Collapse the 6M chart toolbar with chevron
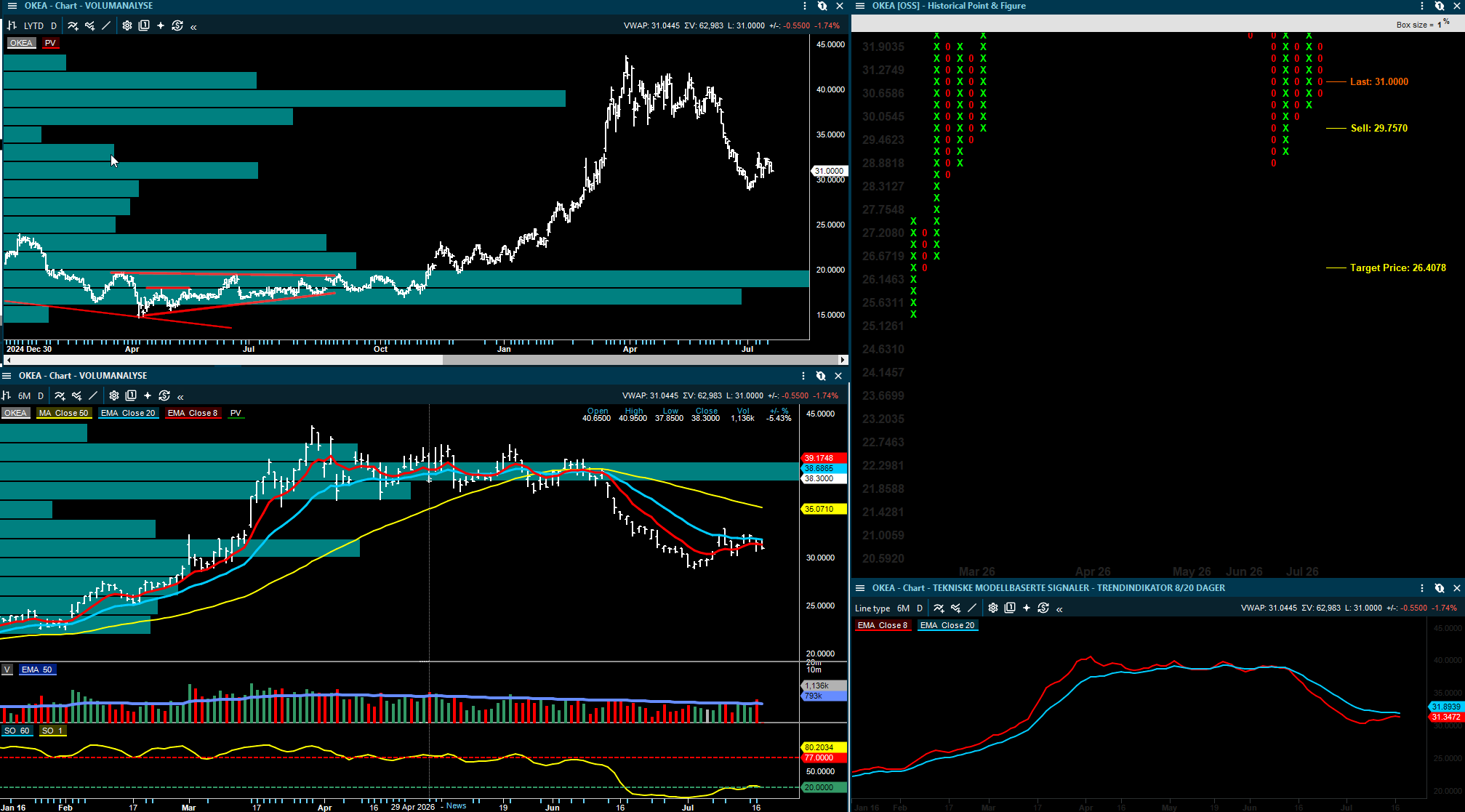This screenshot has height=812, width=1465. (180, 396)
